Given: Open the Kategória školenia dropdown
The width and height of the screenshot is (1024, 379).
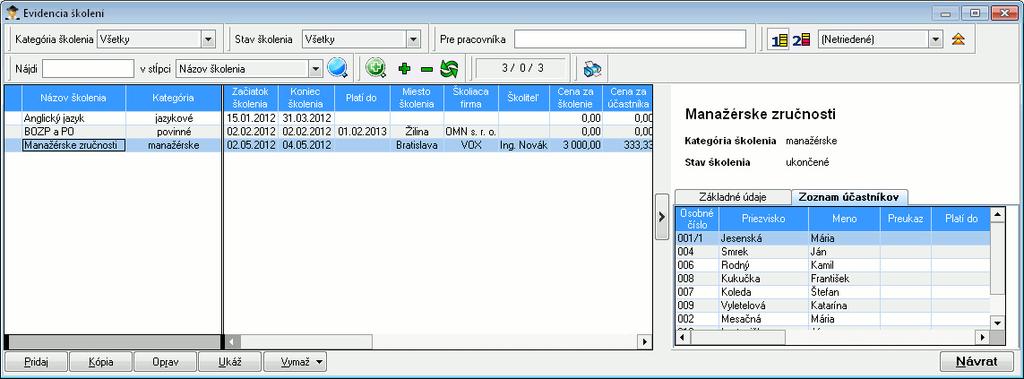Looking at the screenshot, I should 208,40.
